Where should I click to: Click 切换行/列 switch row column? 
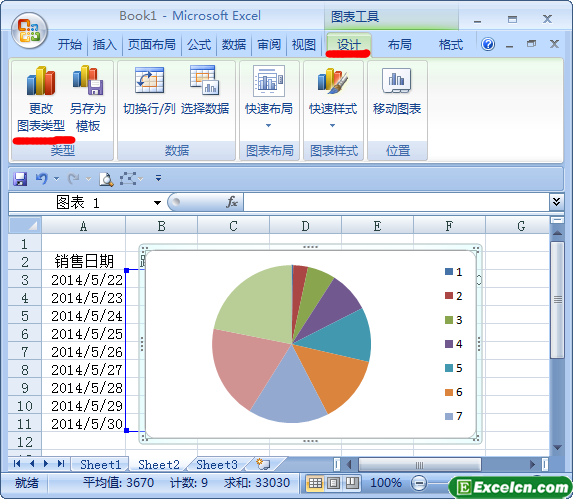[149, 91]
